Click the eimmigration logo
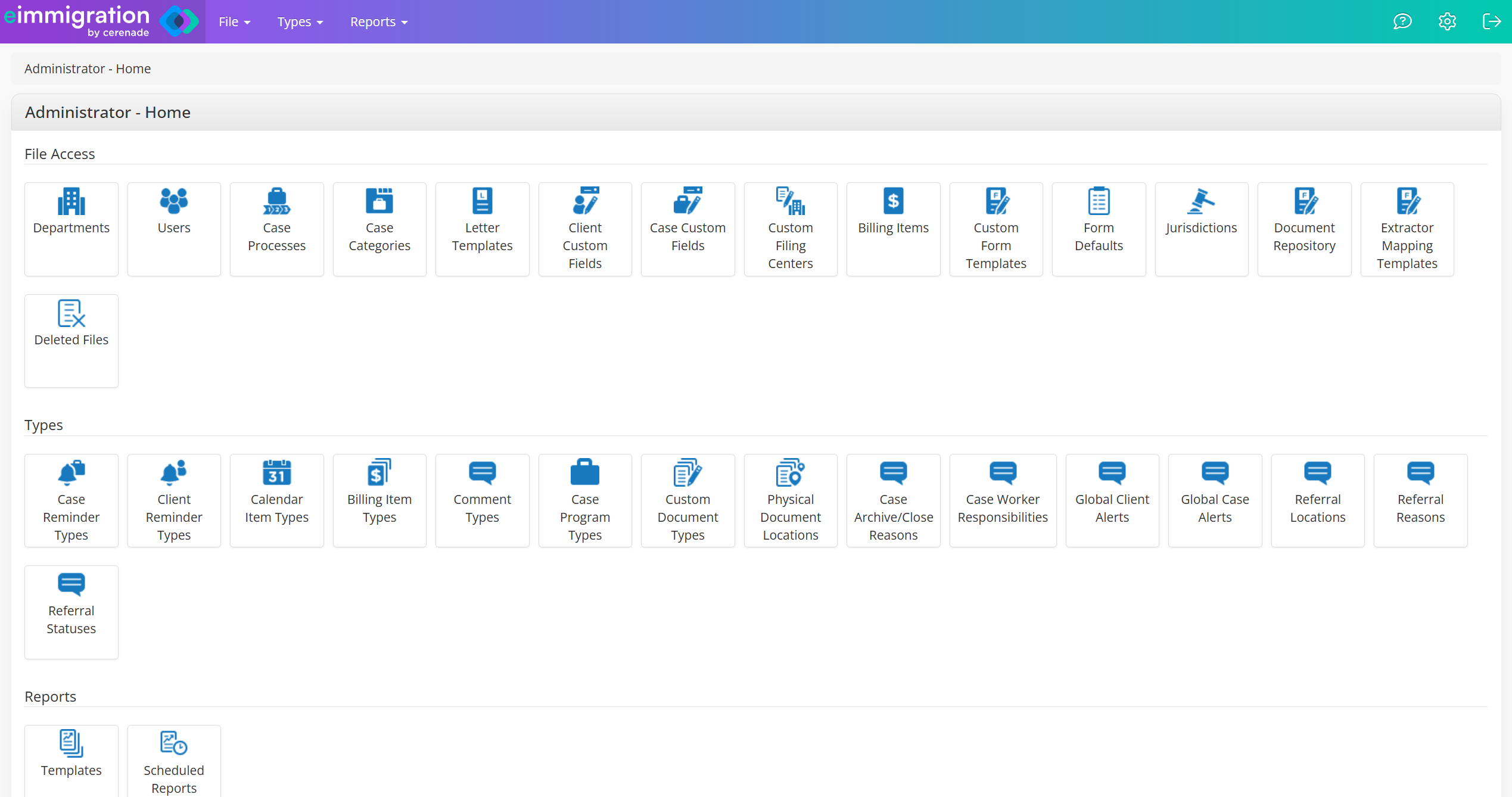The image size is (1512, 797). click(x=101, y=21)
